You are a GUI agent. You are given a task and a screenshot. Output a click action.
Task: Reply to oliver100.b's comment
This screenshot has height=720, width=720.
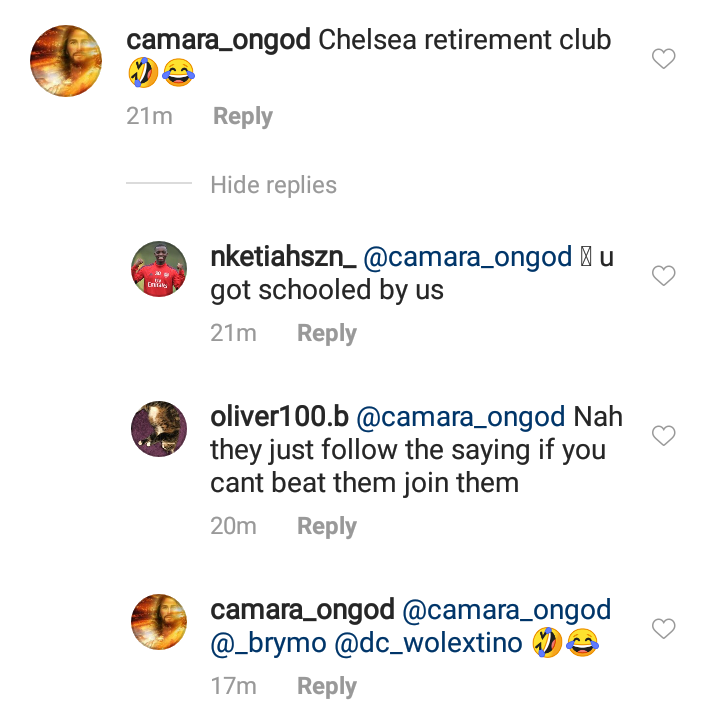pyautogui.click(x=327, y=526)
